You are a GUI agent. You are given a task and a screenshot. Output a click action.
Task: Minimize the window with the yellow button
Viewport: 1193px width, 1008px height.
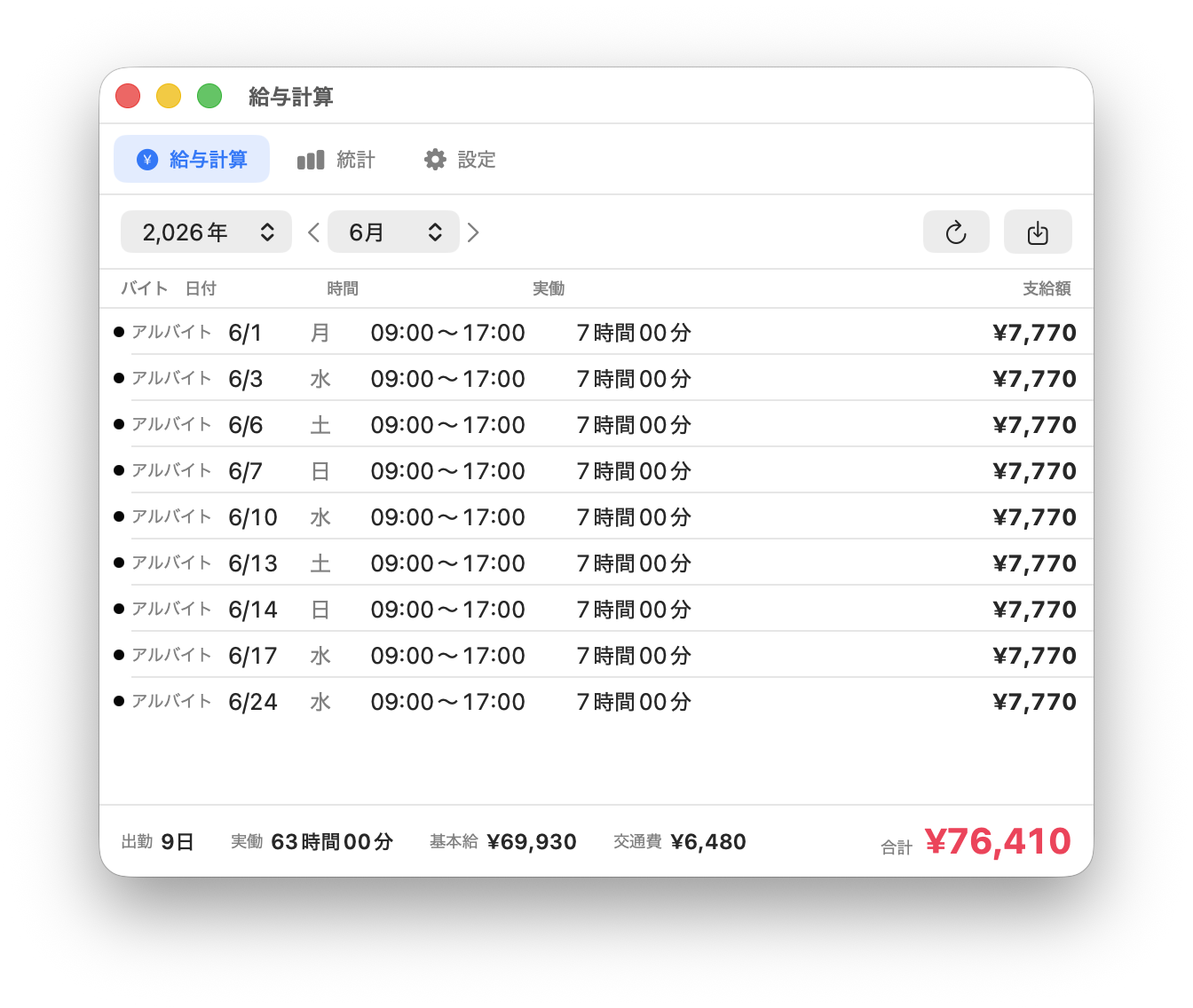click(169, 96)
